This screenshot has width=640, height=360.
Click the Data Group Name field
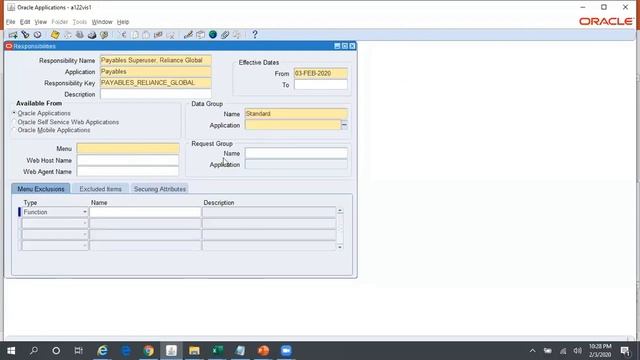[x=296, y=114]
